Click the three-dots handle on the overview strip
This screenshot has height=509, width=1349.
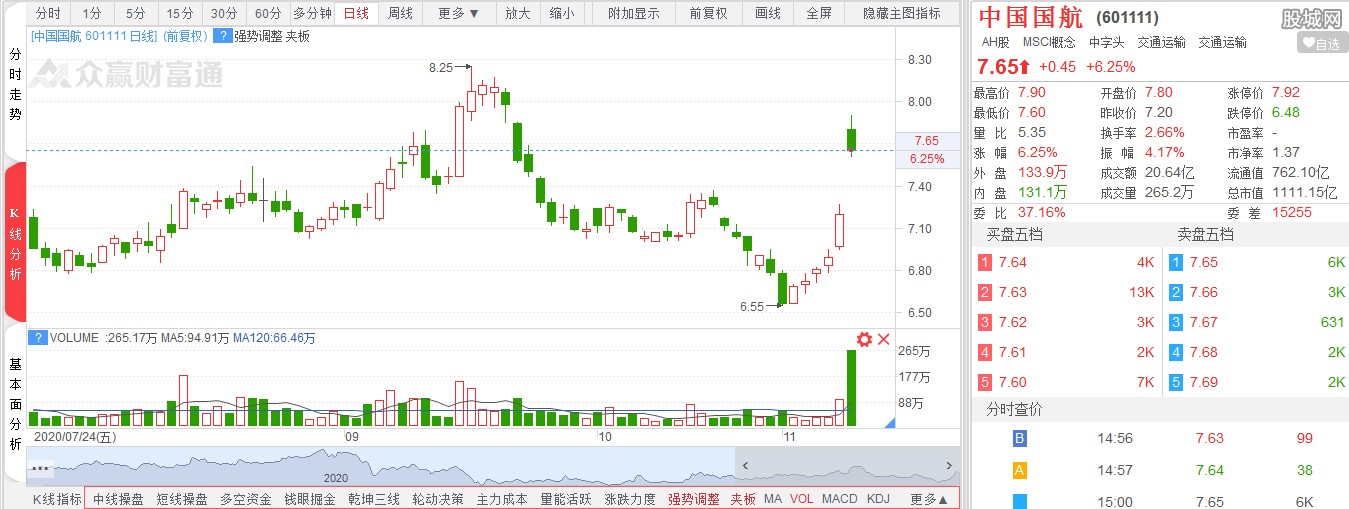pos(41,467)
